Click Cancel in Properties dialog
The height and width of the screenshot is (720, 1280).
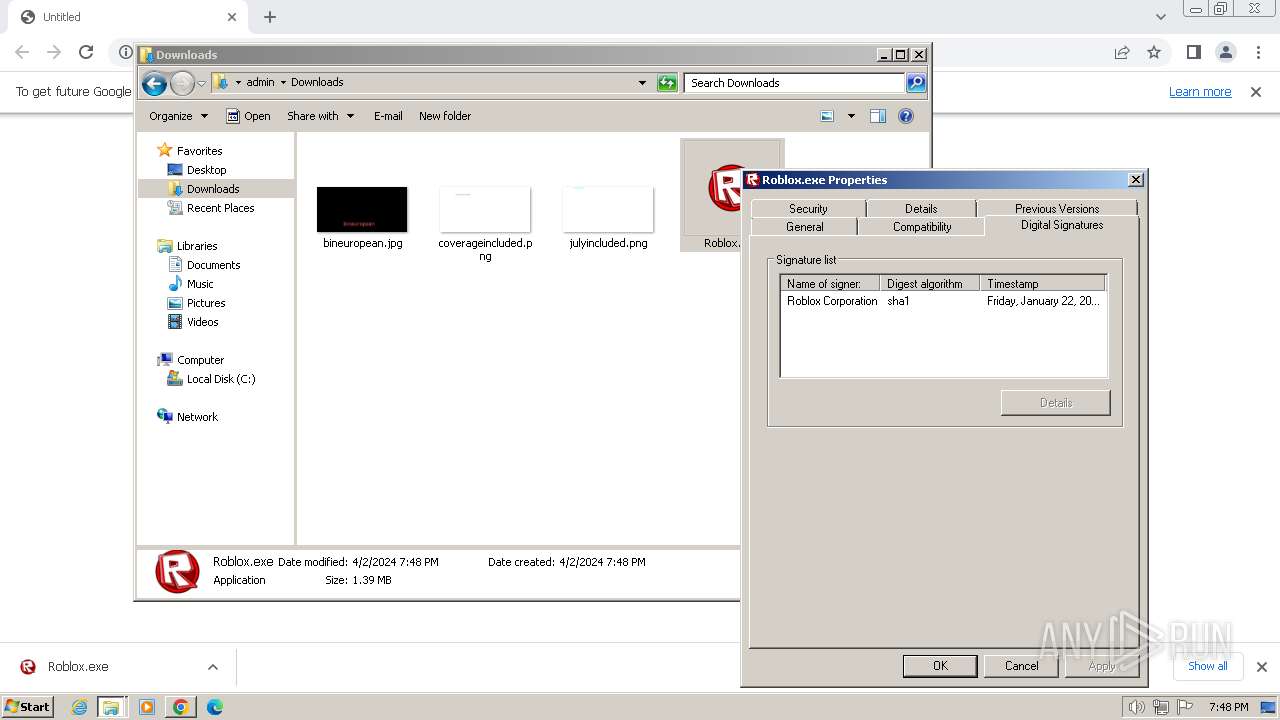pos(1021,666)
